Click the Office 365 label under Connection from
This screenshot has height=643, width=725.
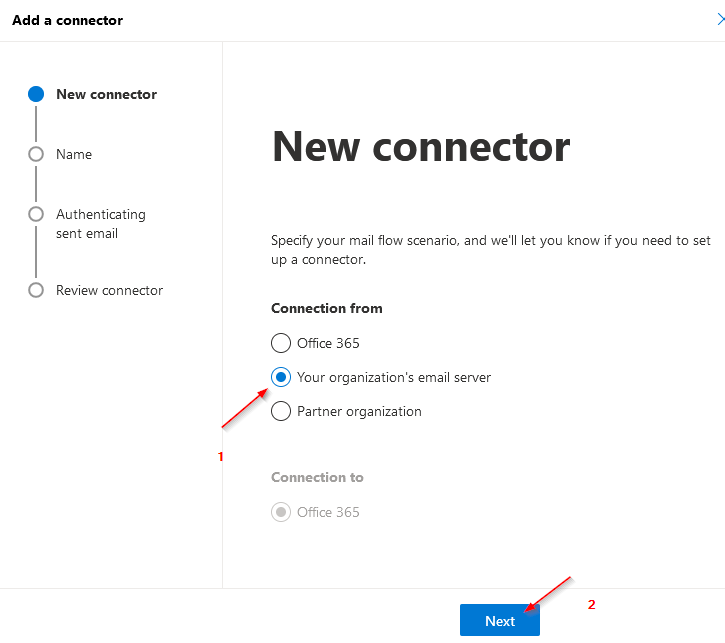pos(328,343)
